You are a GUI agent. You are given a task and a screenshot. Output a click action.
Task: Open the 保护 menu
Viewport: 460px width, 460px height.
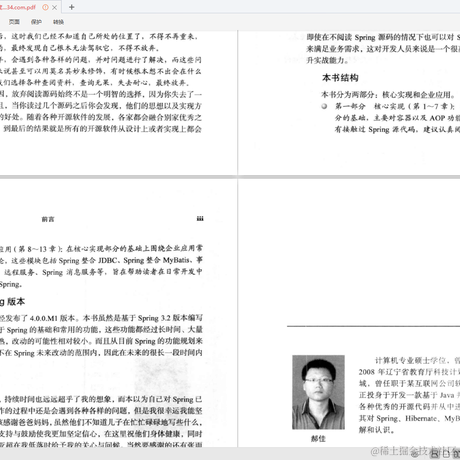[36, 22]
